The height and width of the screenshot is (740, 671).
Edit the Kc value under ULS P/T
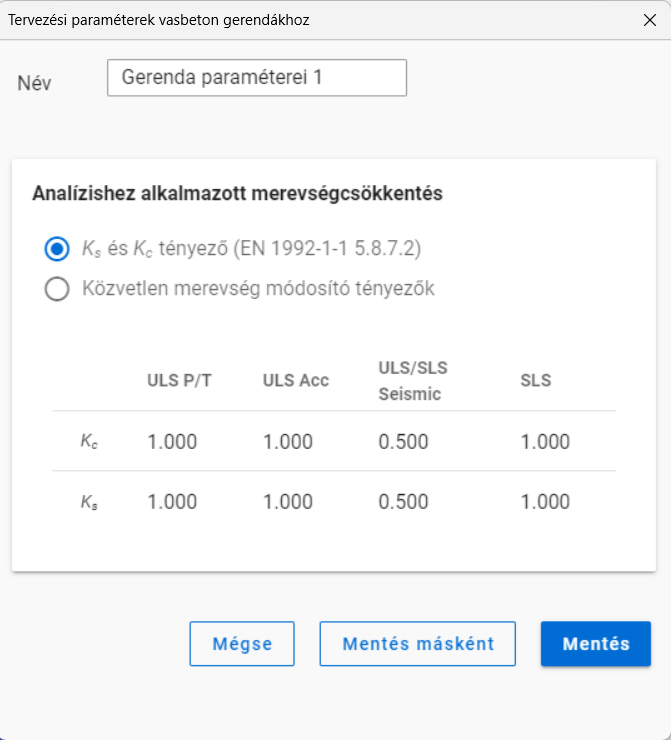point(172,442)
